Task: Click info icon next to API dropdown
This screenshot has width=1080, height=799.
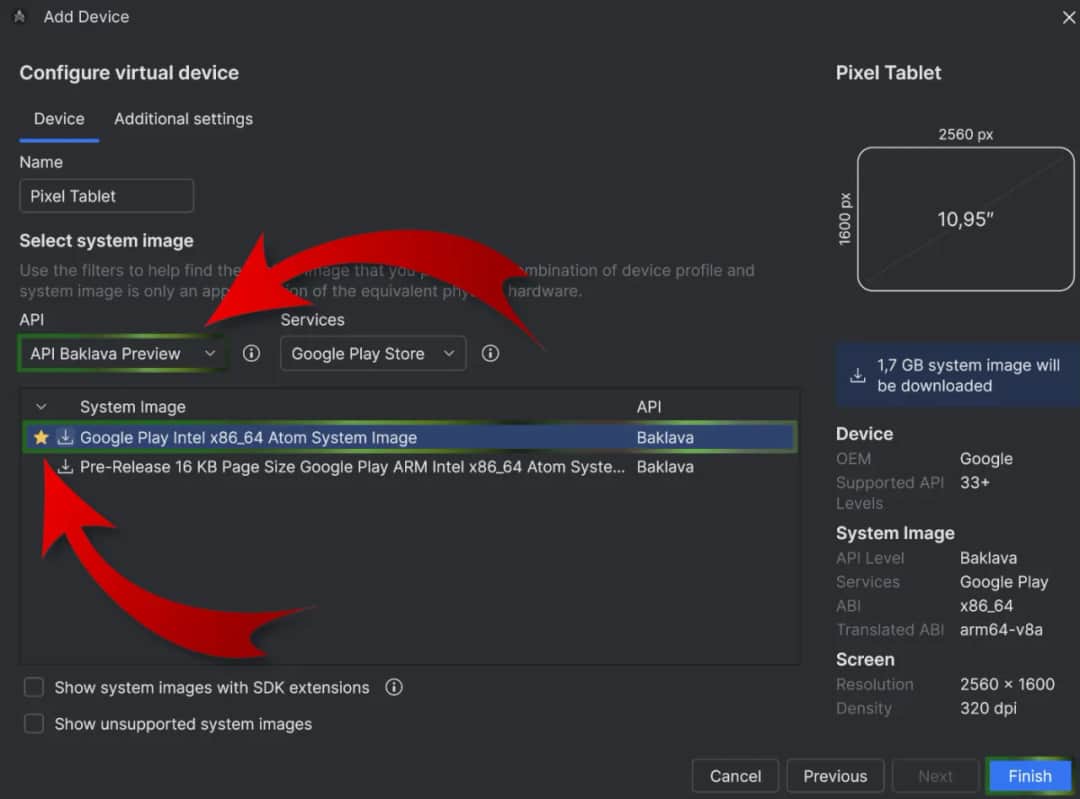Action: 252,354
